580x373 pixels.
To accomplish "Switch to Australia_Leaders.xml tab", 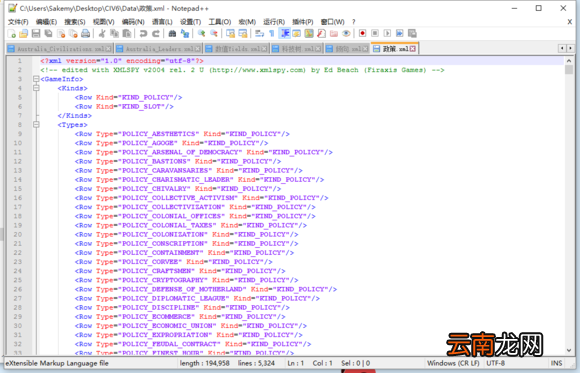I will (x=158, y=49).
